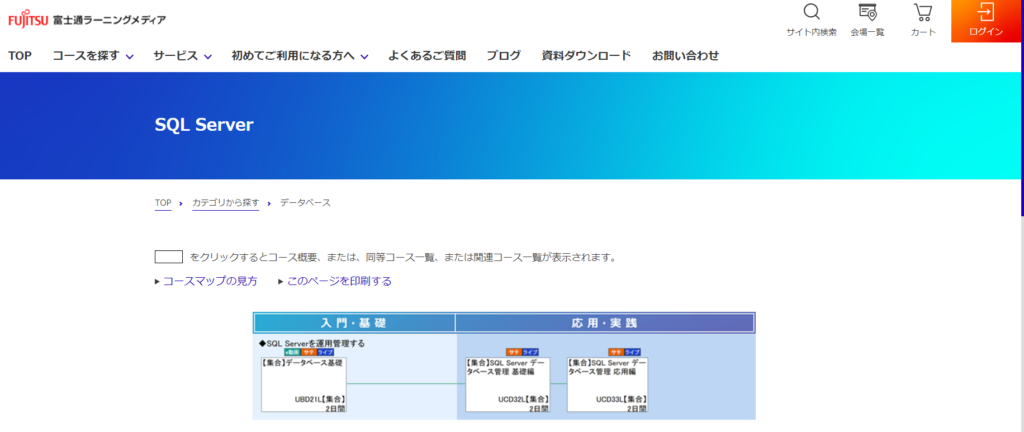
Task: Click the サテ badge above データベース基礎
Action: [308, 352]
